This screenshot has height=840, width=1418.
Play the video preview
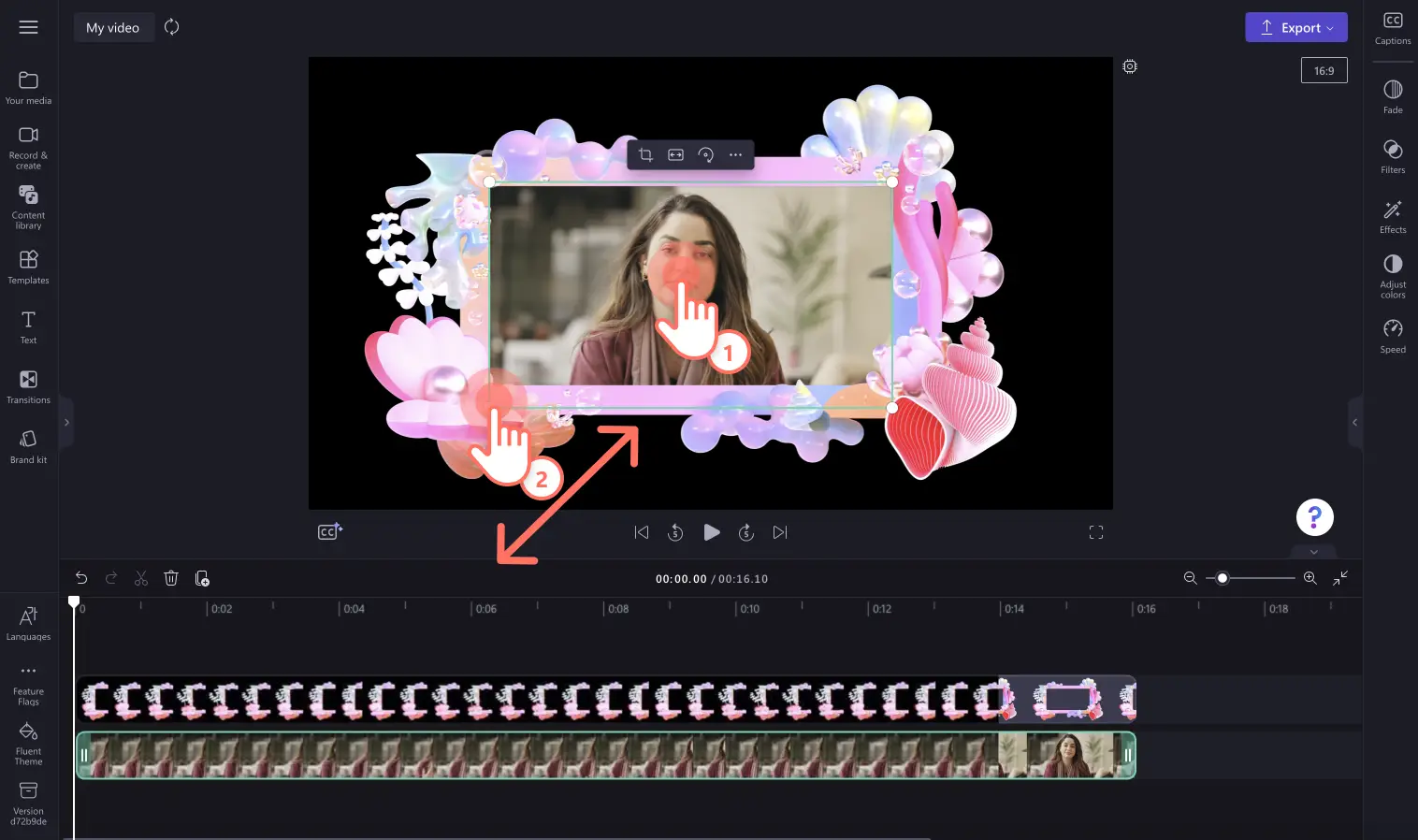coord(711,532)
